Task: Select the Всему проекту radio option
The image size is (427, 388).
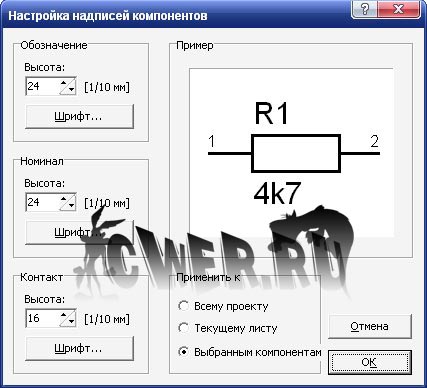Action: 223,306
